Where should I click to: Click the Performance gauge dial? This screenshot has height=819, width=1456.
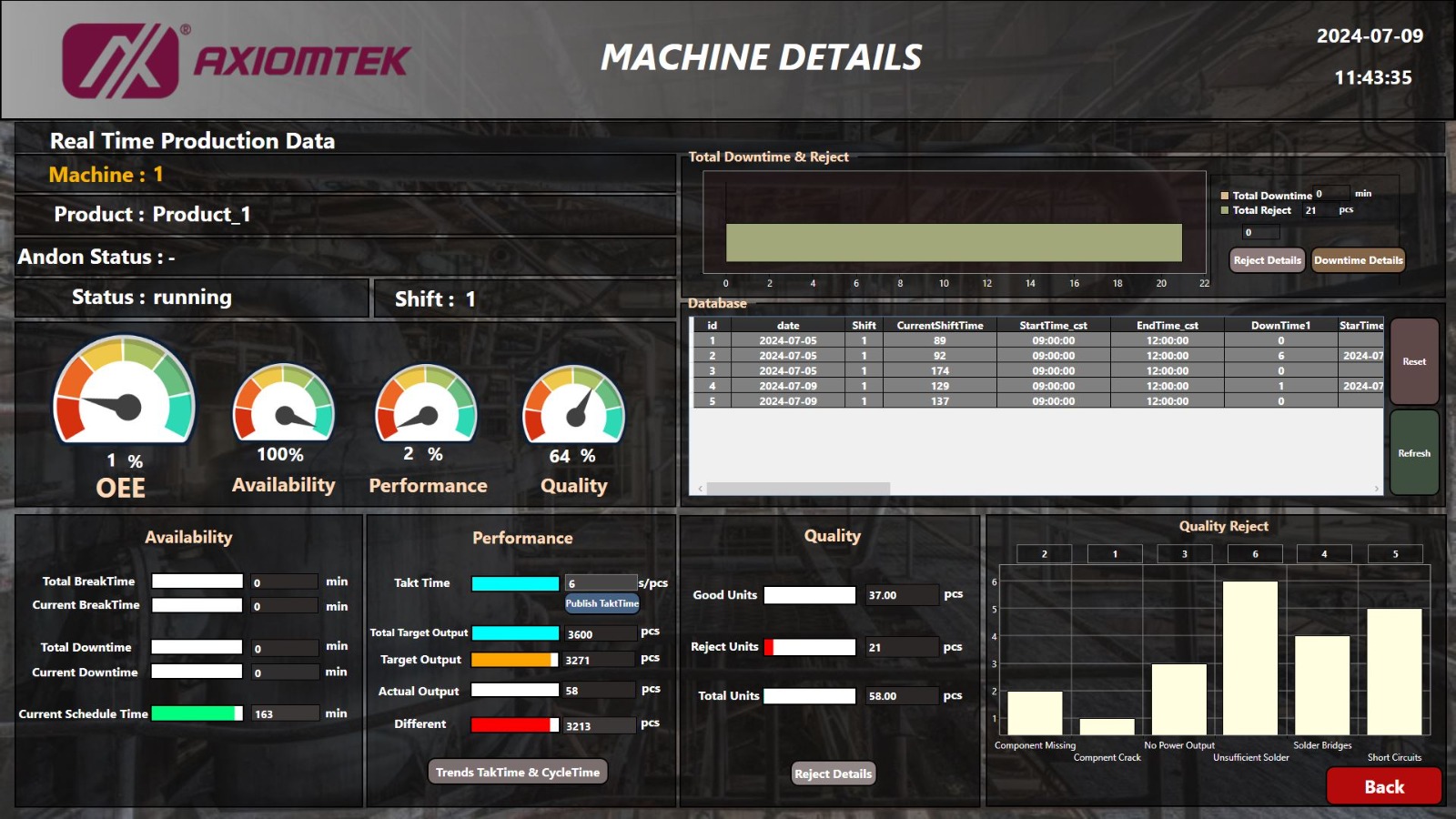pos(427,402)
